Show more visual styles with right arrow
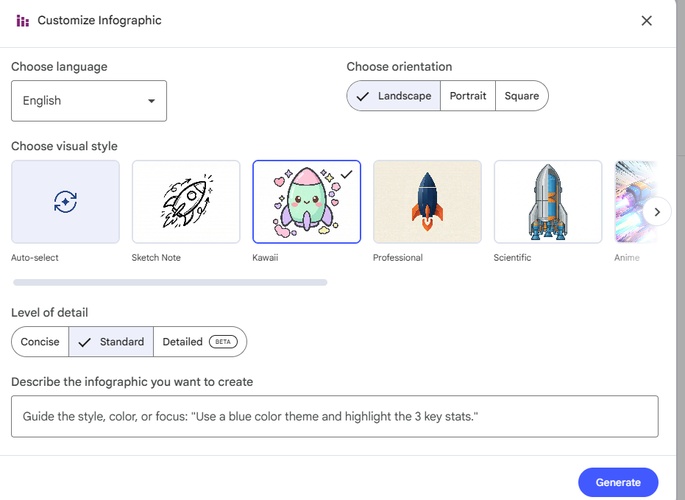This screenshot has width=685, height=500. (x=657, y=212)
